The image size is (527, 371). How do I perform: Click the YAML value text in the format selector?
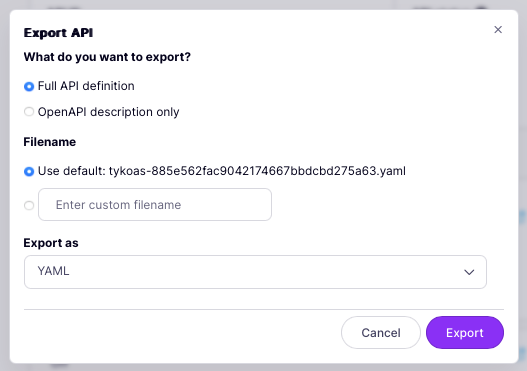53,271
